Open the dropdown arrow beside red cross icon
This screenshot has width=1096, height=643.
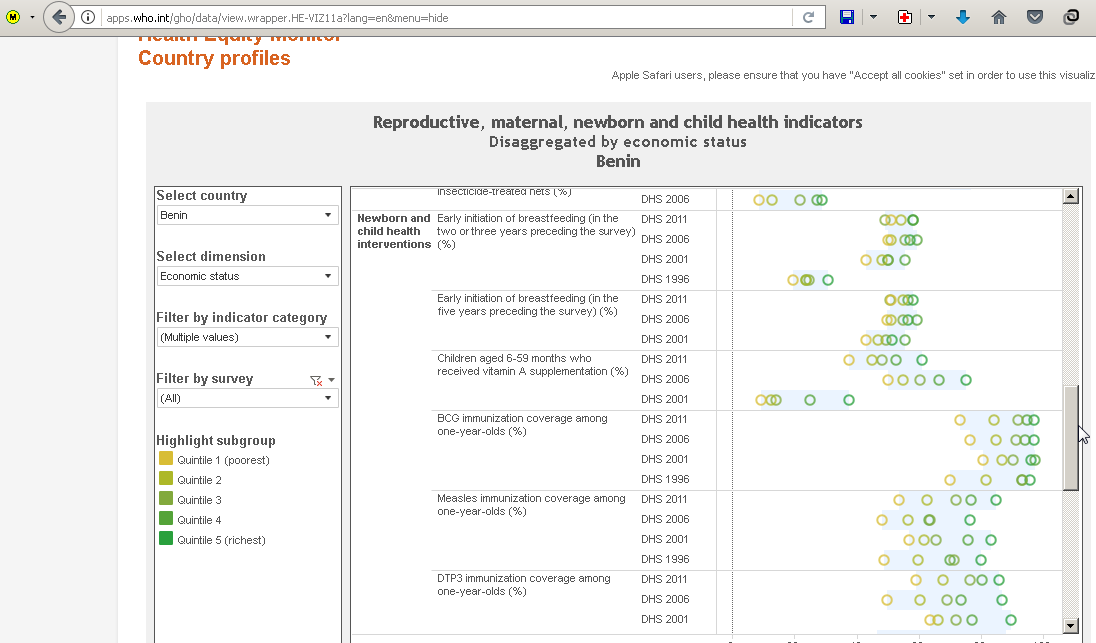click(931, 17)
